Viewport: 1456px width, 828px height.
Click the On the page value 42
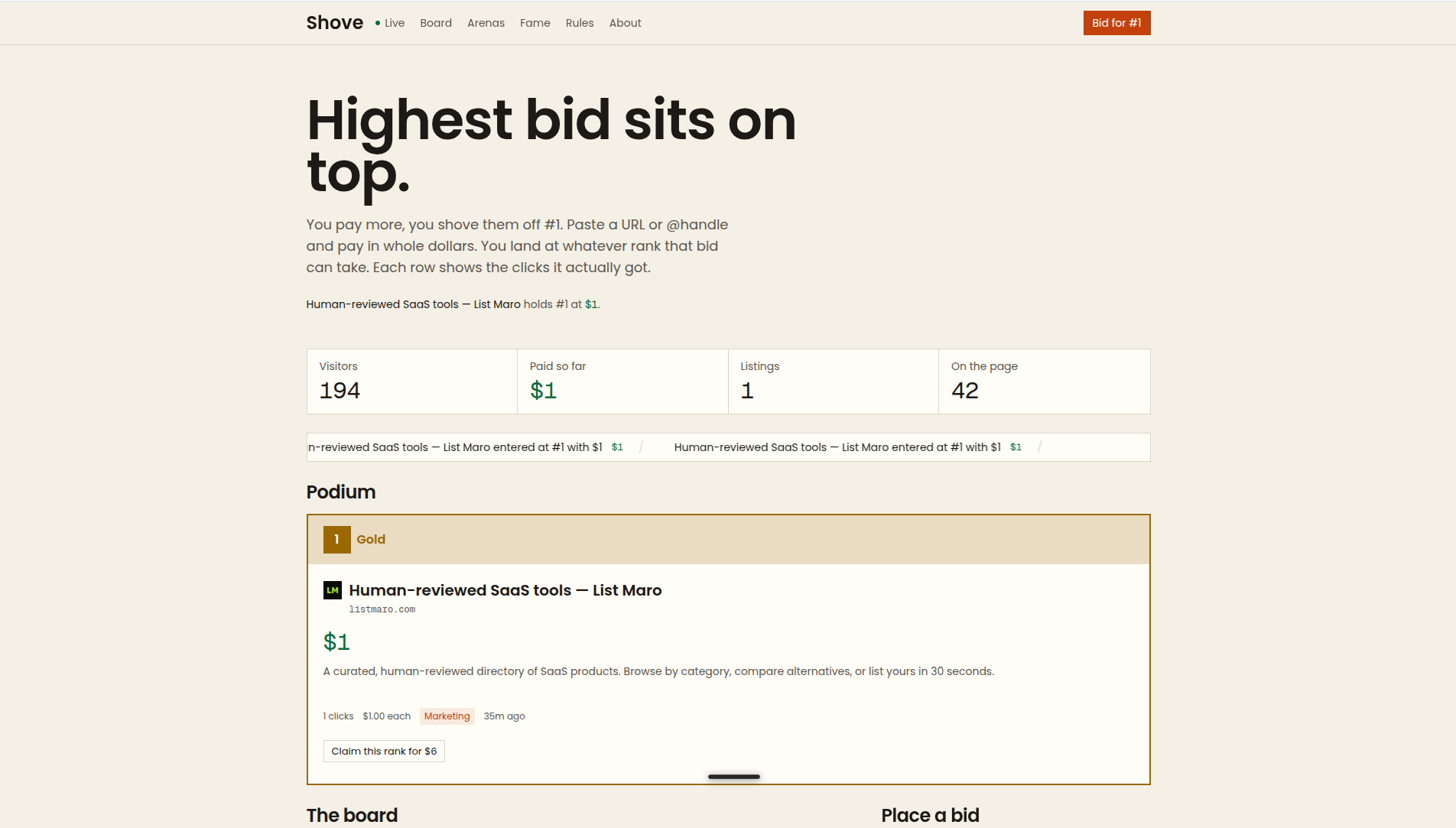[x=965, y=391]
